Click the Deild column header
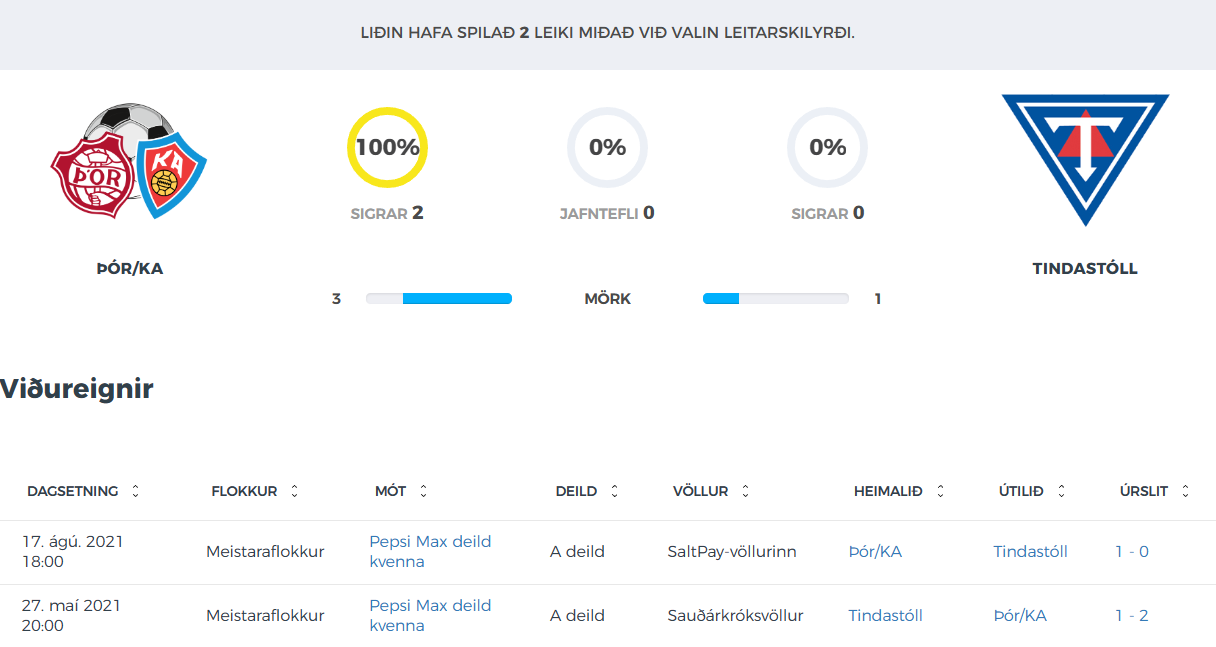1216x647 pixels. (x=576, y=491)
